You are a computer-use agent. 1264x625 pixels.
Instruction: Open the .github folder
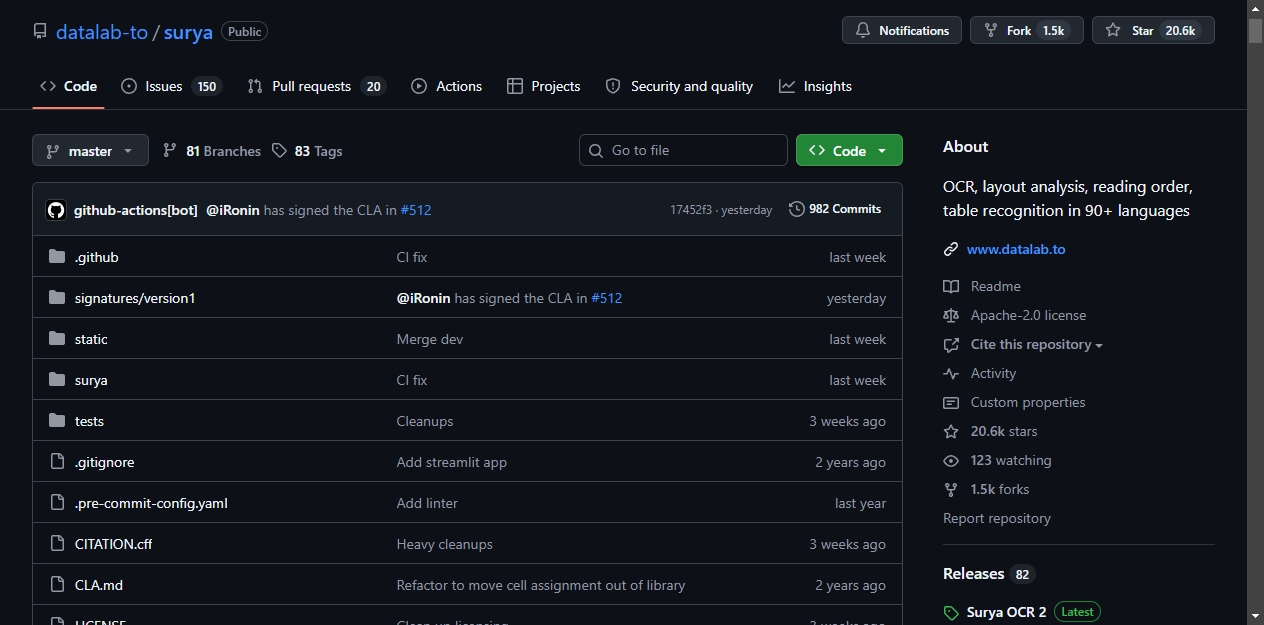97,257
